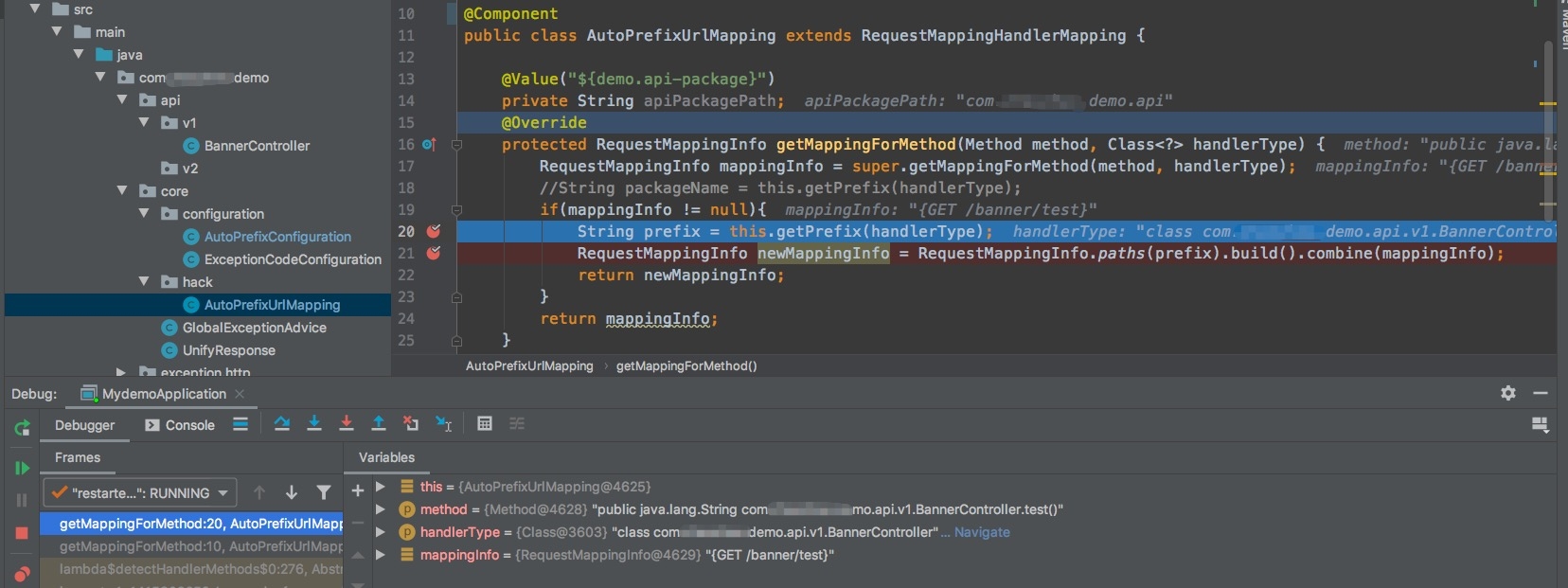
Task: Toggle the breakpoint on line 21
Action: coord(434,253)
